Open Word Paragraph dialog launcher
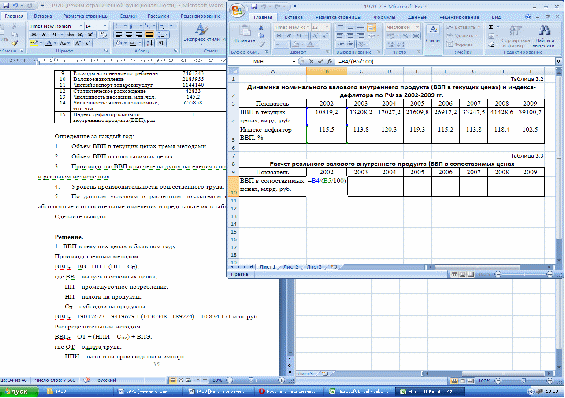Viewport: 565px width, 398px height. [175, 51]
